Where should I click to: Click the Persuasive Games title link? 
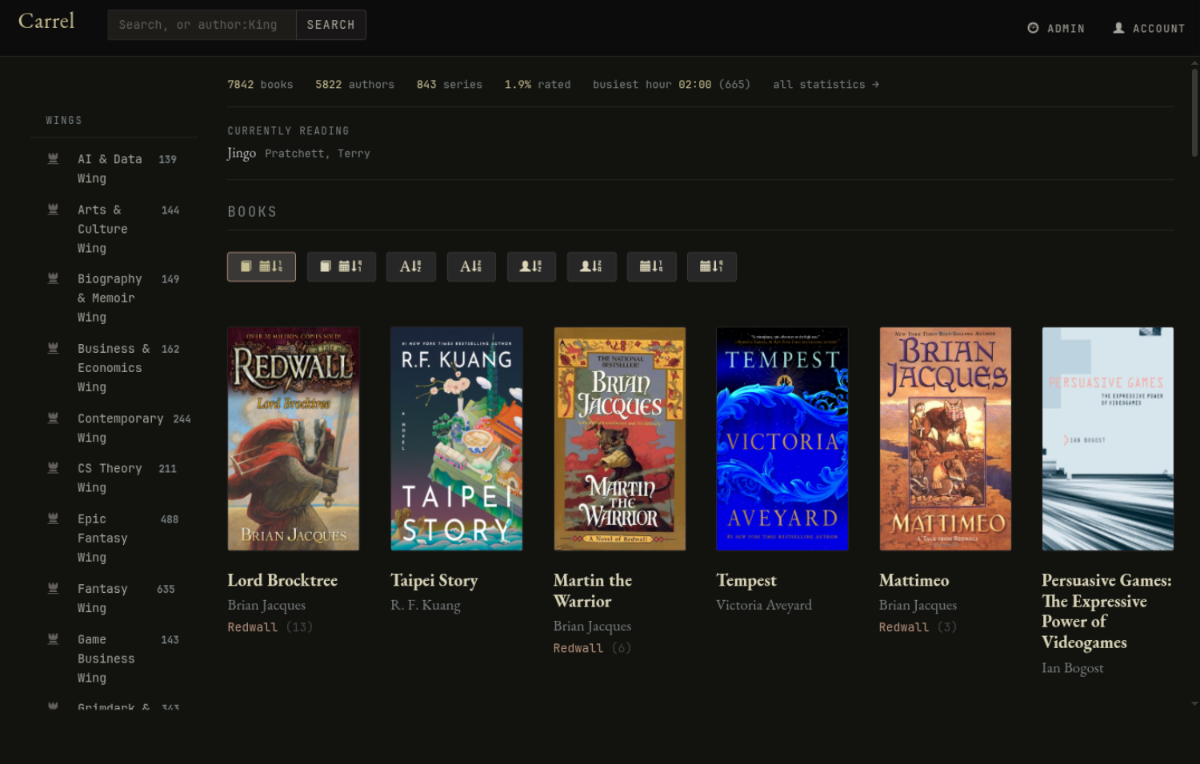pos(1107,611)
